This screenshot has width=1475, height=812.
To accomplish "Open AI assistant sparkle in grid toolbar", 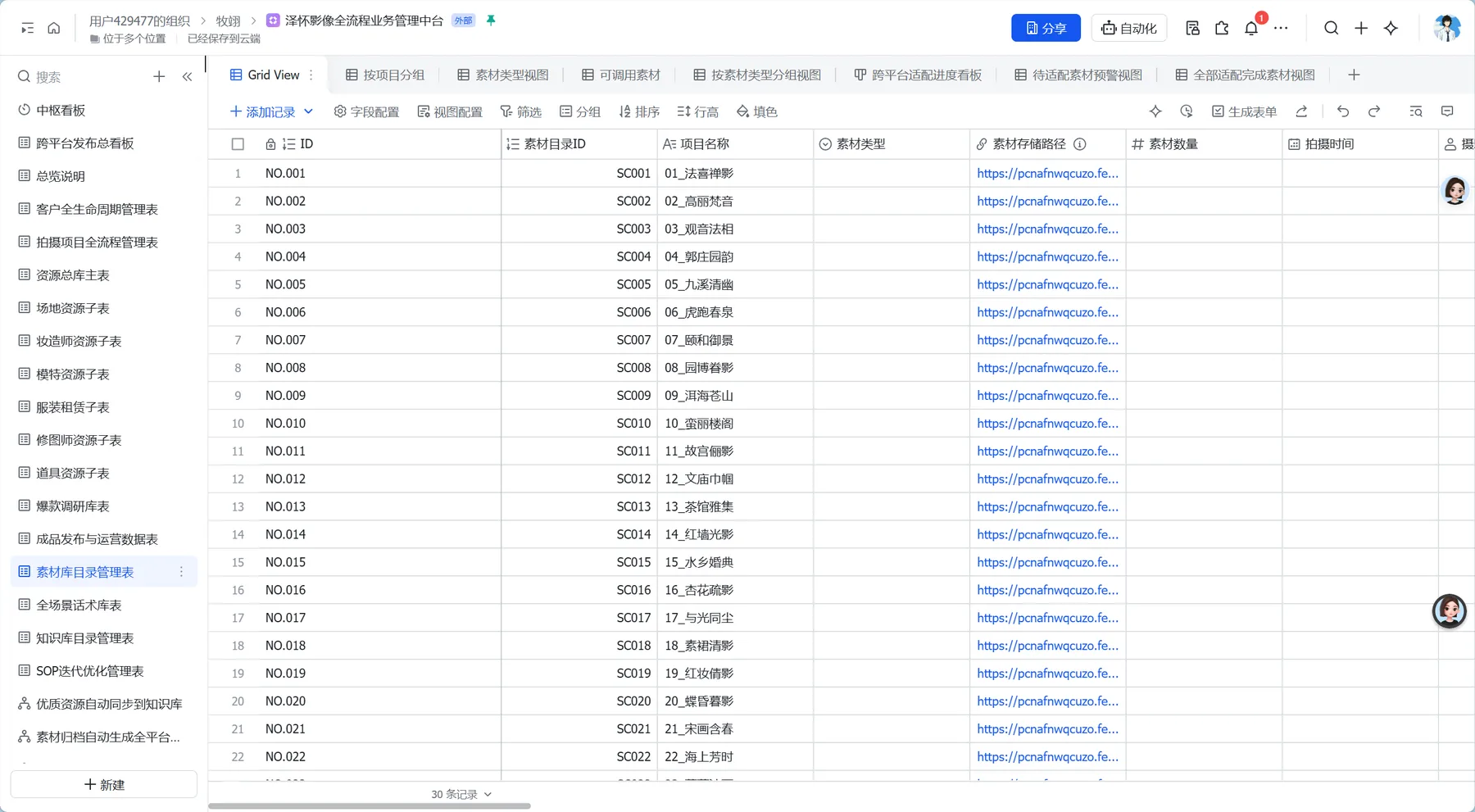I will [1155, 111].
